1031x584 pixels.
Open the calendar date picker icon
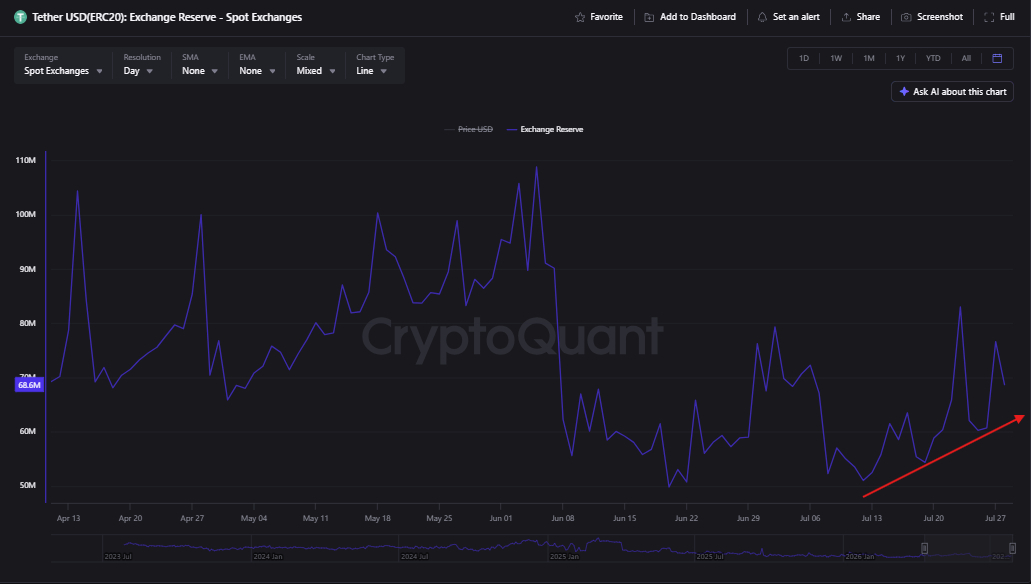997,59
